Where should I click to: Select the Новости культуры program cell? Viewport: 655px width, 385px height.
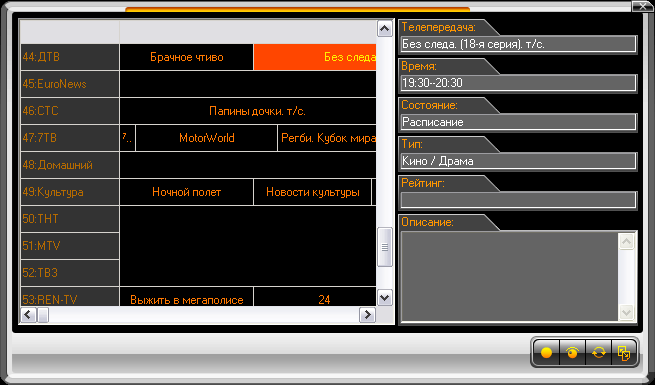click(x=312, y=192)
